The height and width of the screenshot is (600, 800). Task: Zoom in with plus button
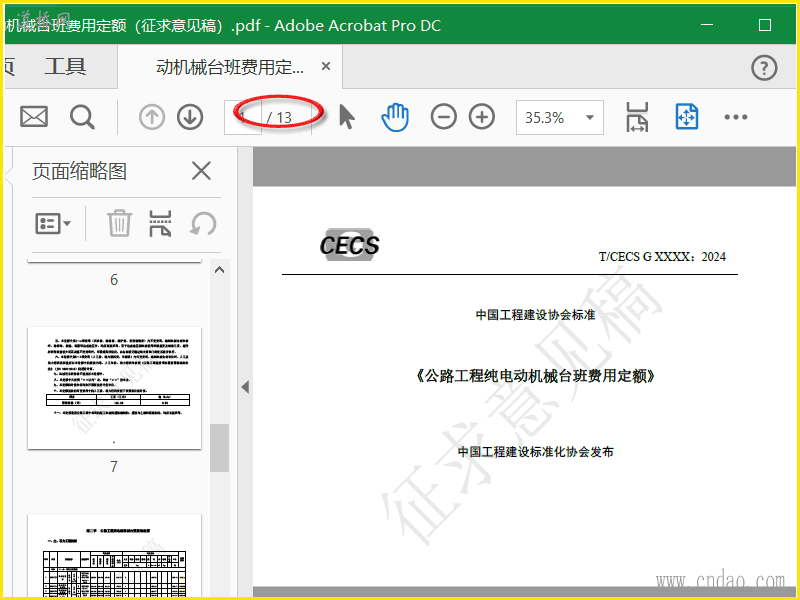tap(482, 117)
